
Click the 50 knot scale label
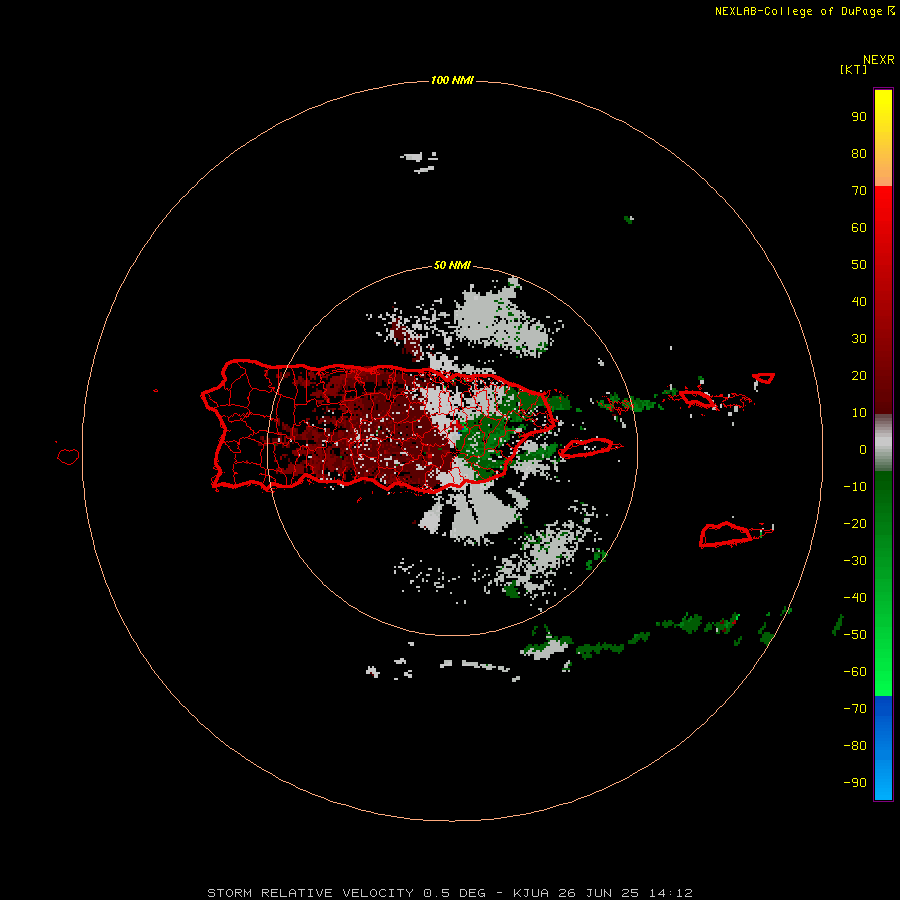(859, 265)
